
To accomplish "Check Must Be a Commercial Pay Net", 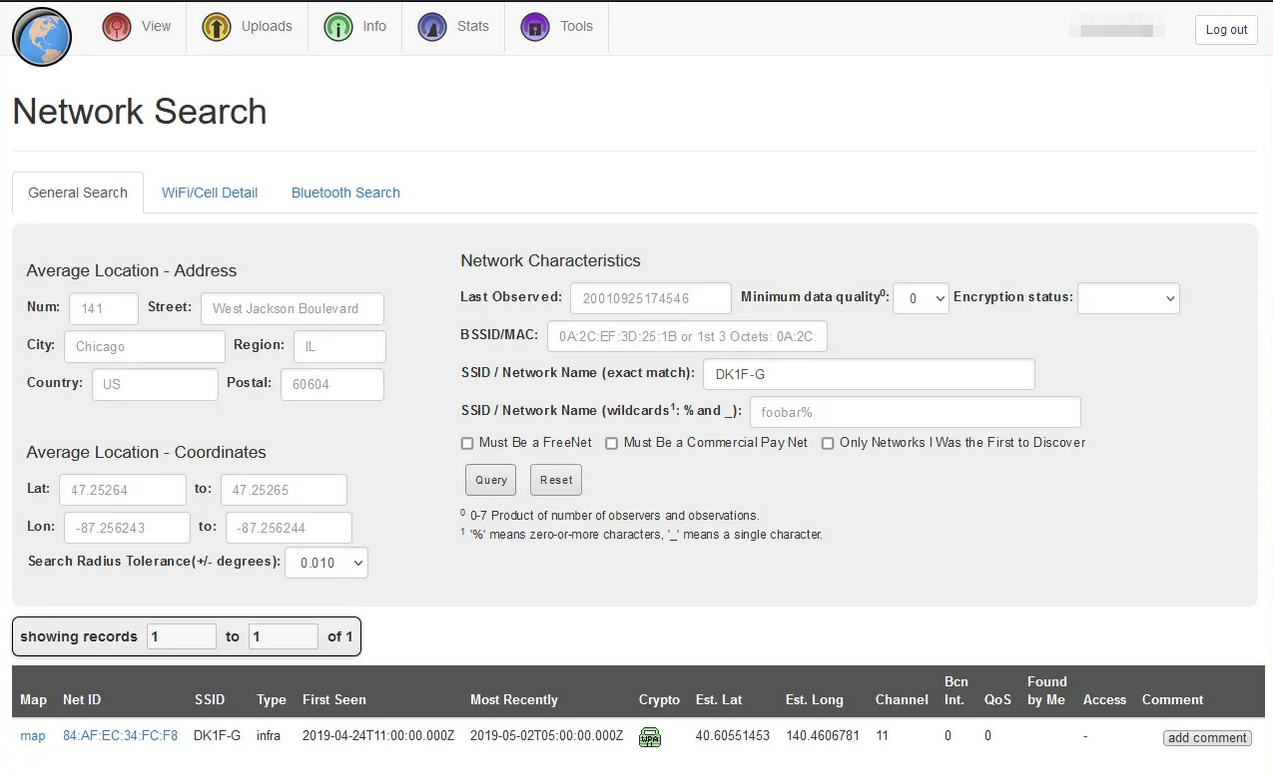I will click(x=611, y=443).
